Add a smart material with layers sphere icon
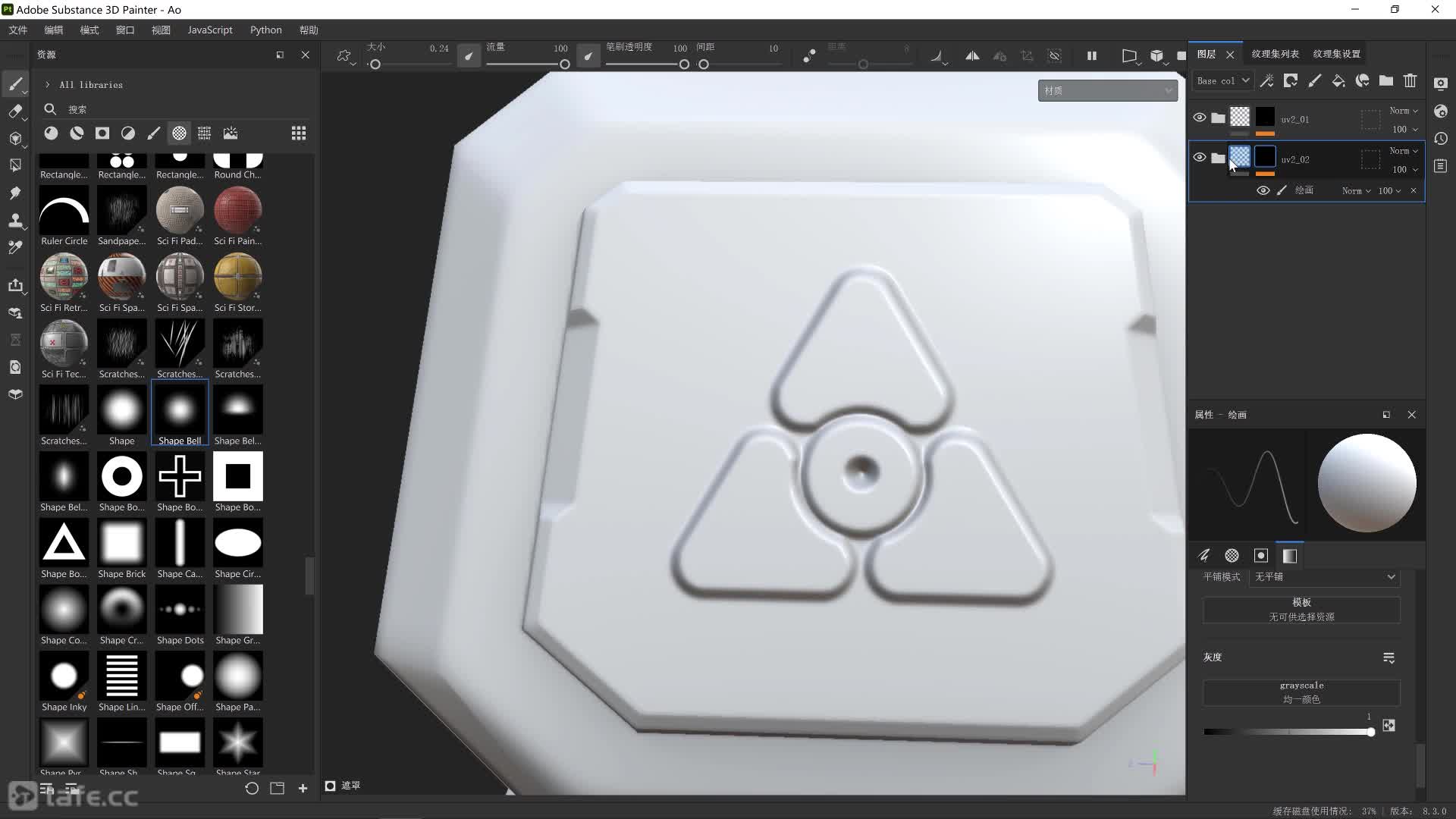1456x819 pixels. click(x=1363, y=80)
